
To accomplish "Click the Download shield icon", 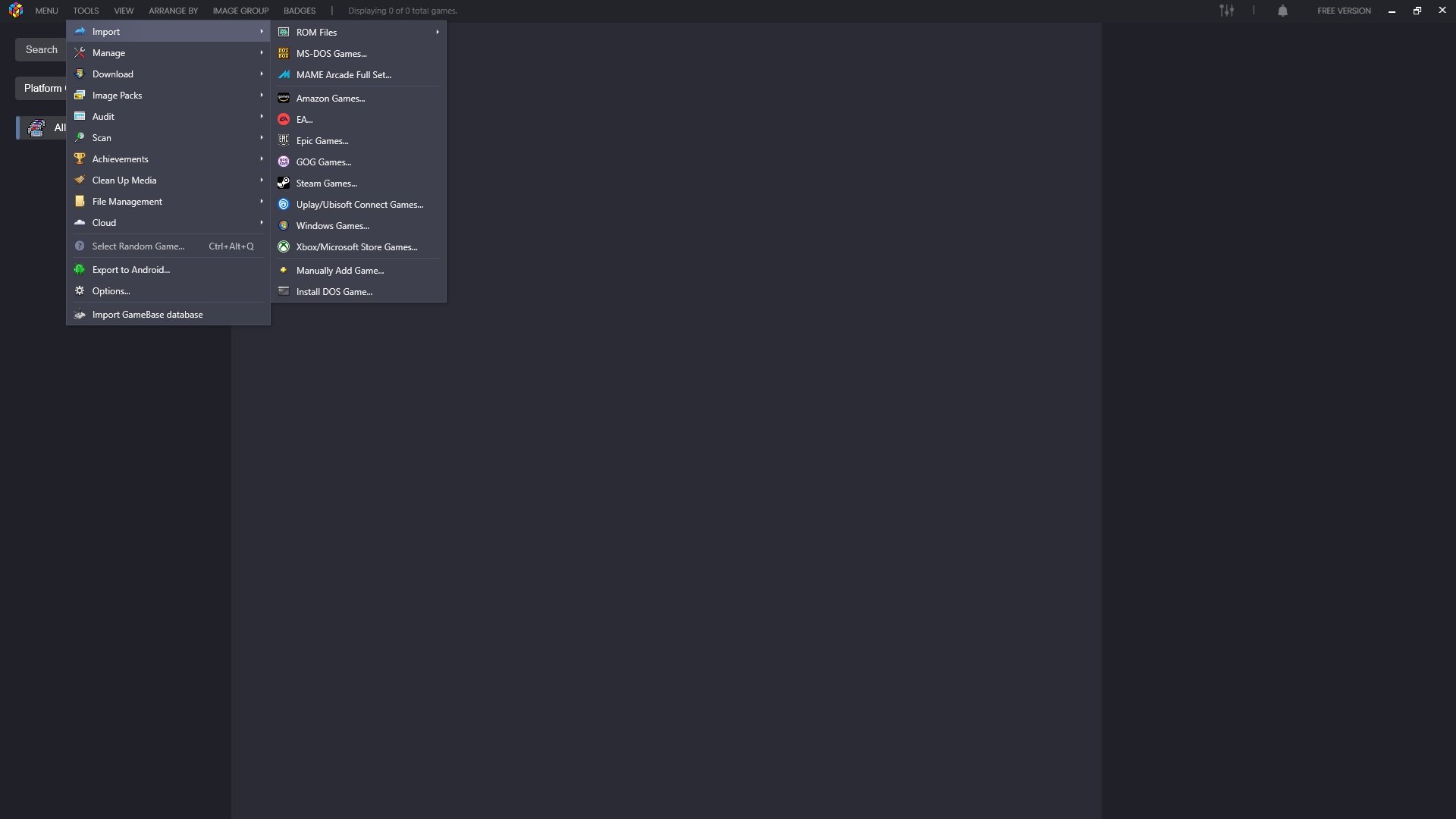I will pyautogui.click(x=80, y=74).
